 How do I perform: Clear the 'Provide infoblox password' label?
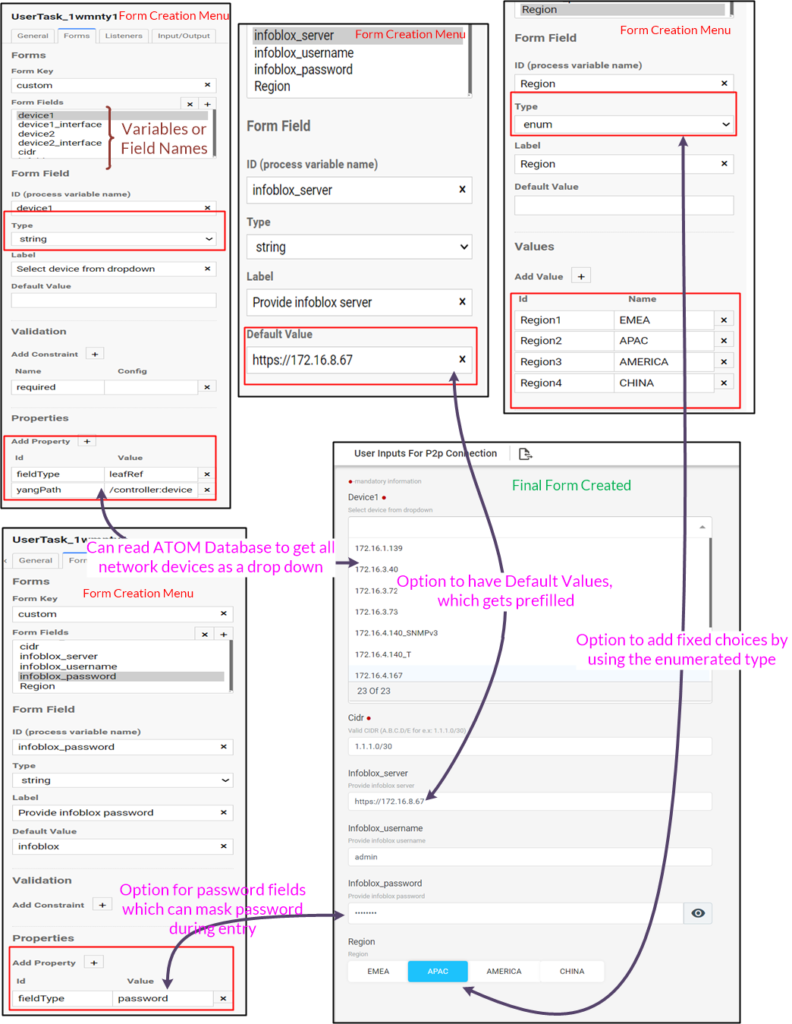(x=223, y=812)
